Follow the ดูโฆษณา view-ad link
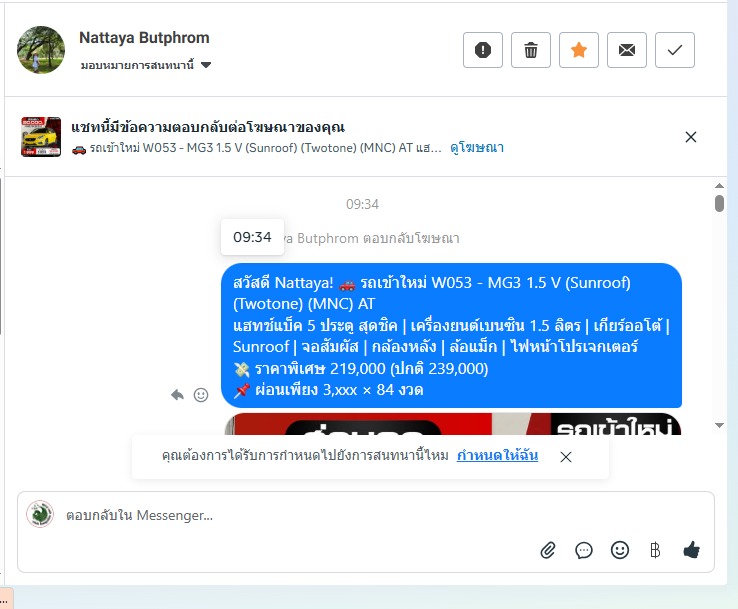Image resolution: width=738 pixels, height=609 pixels. coord(477,148)
